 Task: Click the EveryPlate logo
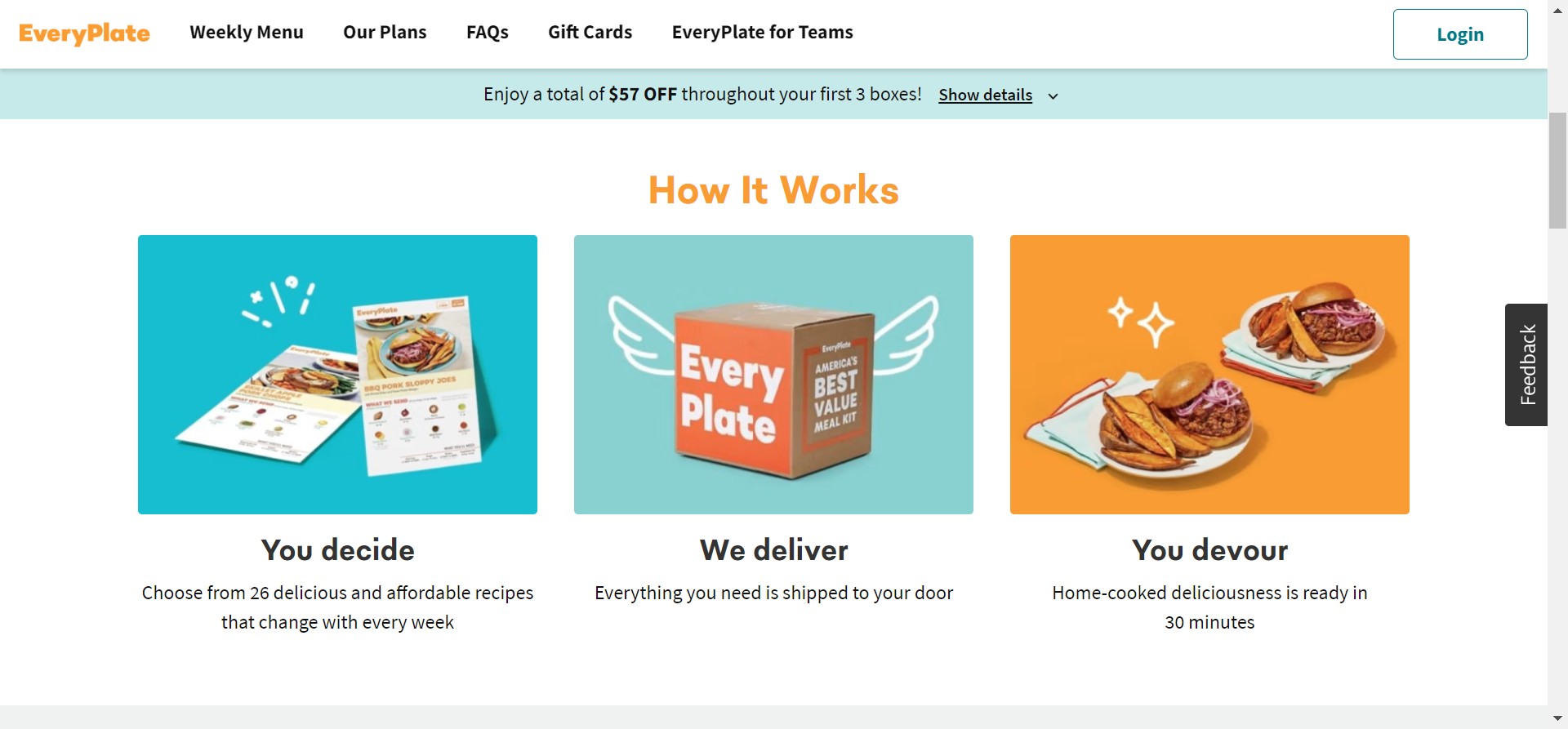(x=84, y=33)
